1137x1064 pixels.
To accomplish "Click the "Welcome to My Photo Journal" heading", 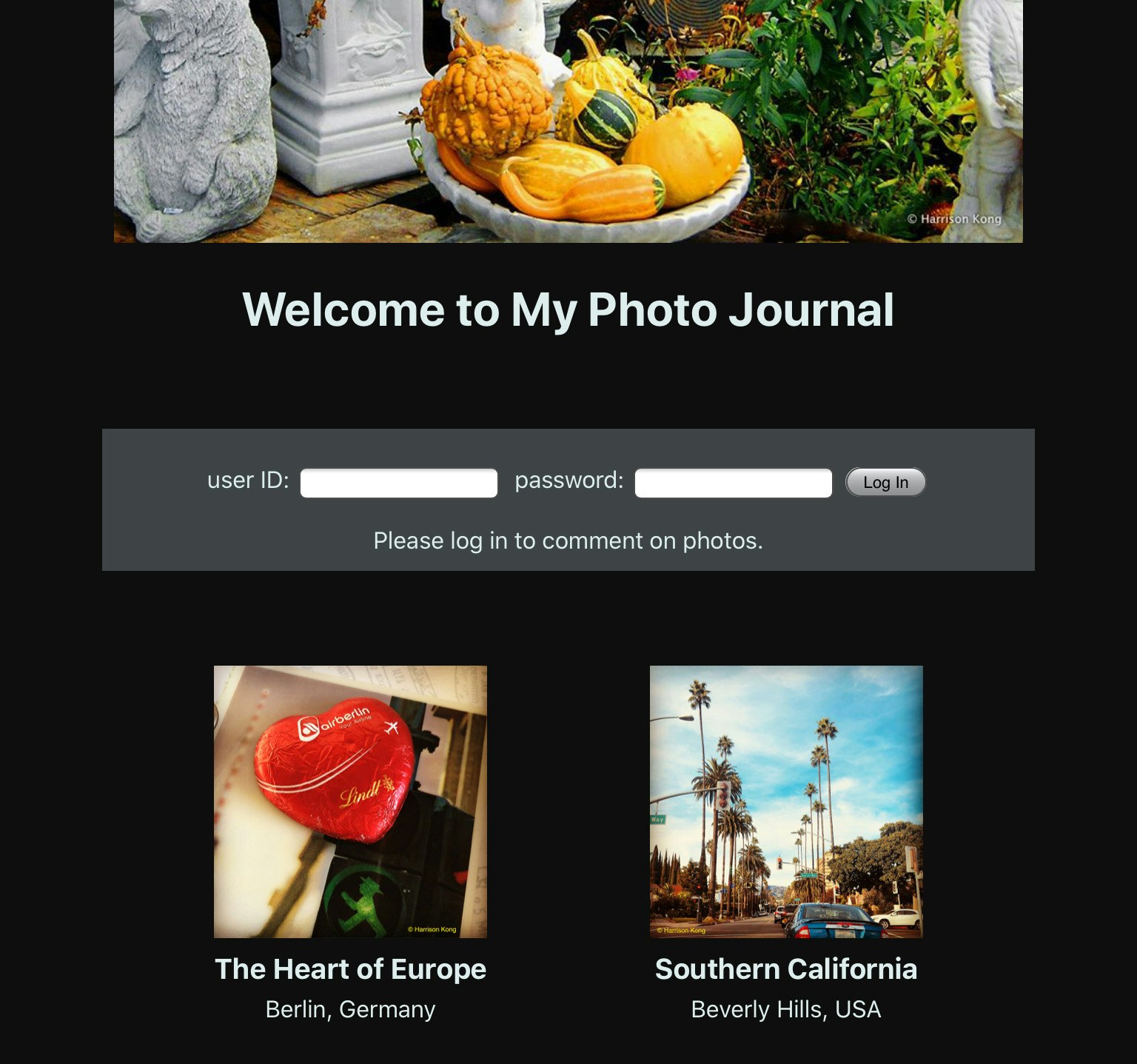I will tap(568, 309).
